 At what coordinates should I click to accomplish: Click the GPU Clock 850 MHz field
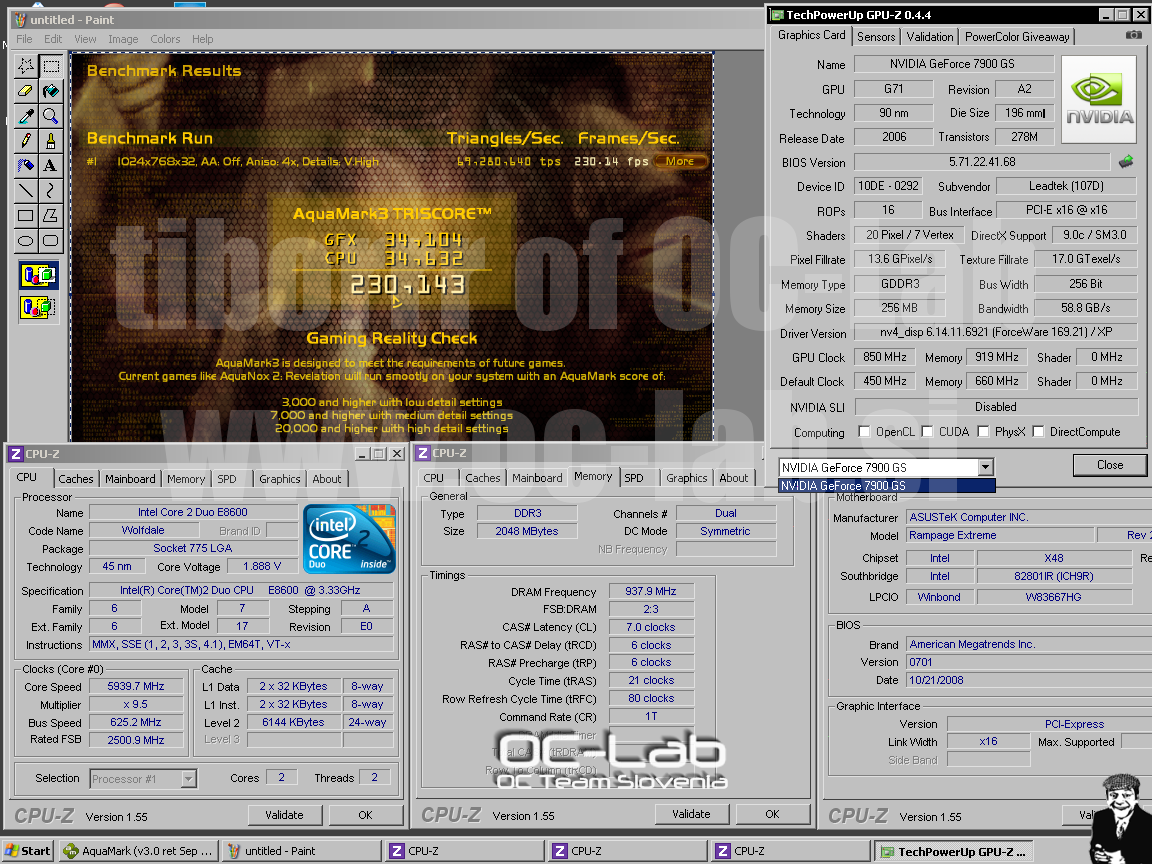[885, 357]
